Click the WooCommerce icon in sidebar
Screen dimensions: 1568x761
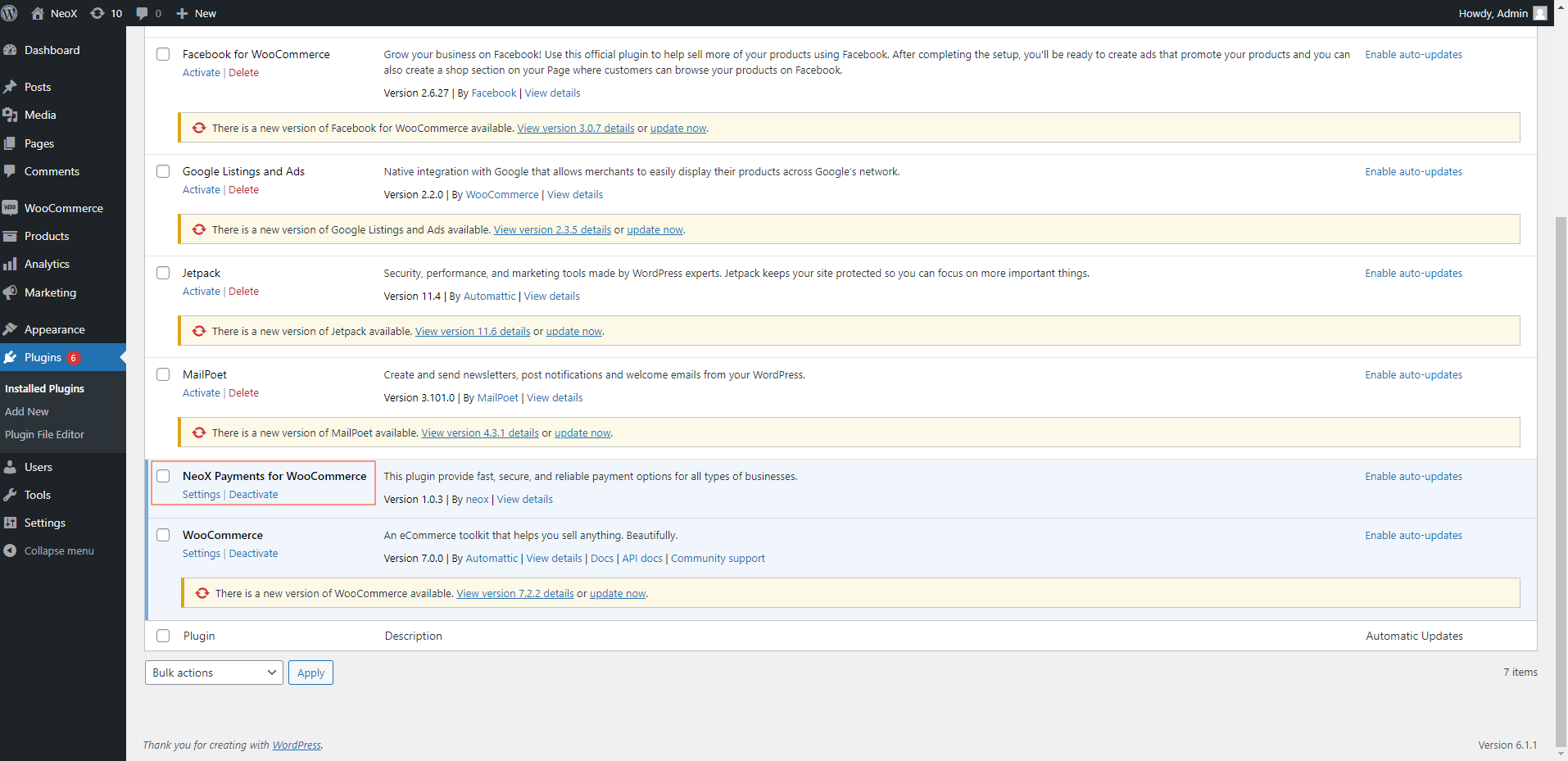(11, 208)
